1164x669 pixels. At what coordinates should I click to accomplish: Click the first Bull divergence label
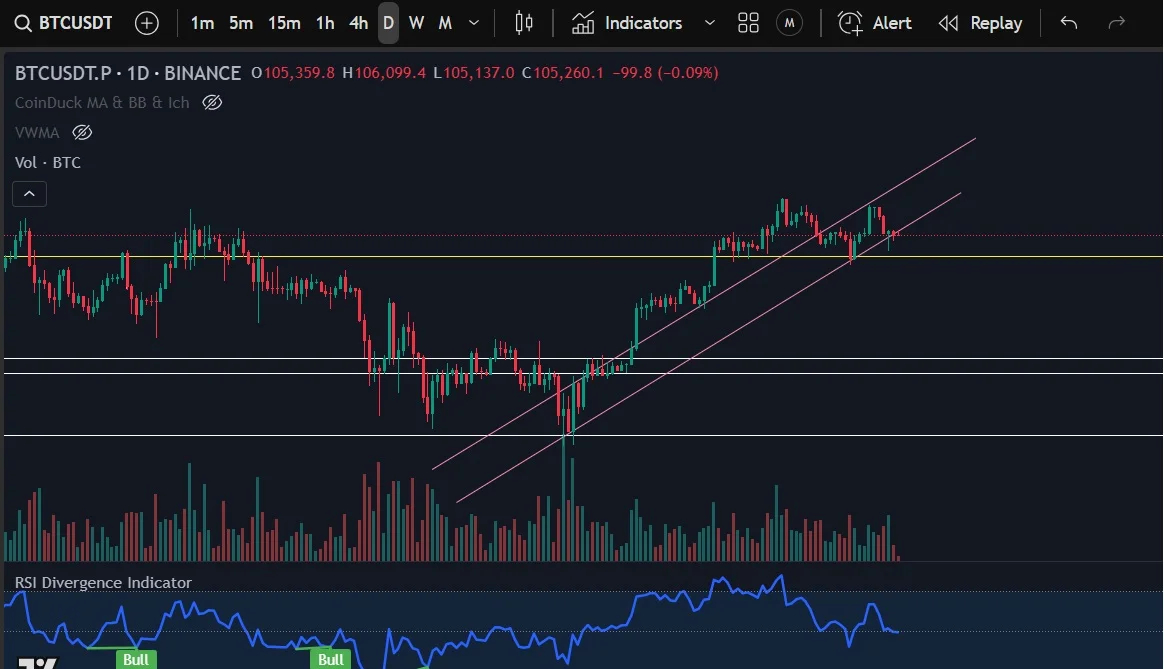point(136,659)
